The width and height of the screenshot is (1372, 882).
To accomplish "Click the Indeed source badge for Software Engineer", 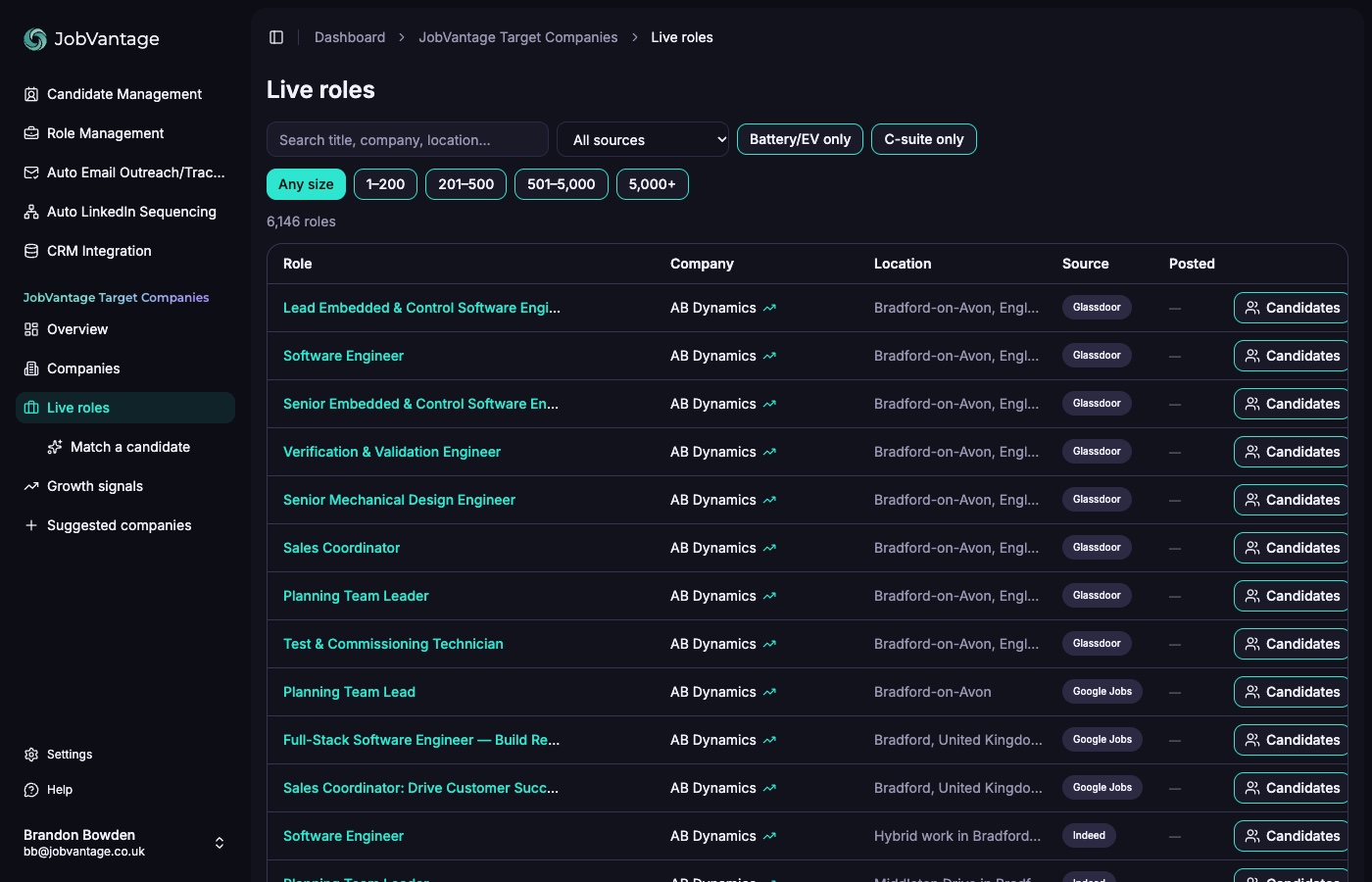I will coord(1089,836).
